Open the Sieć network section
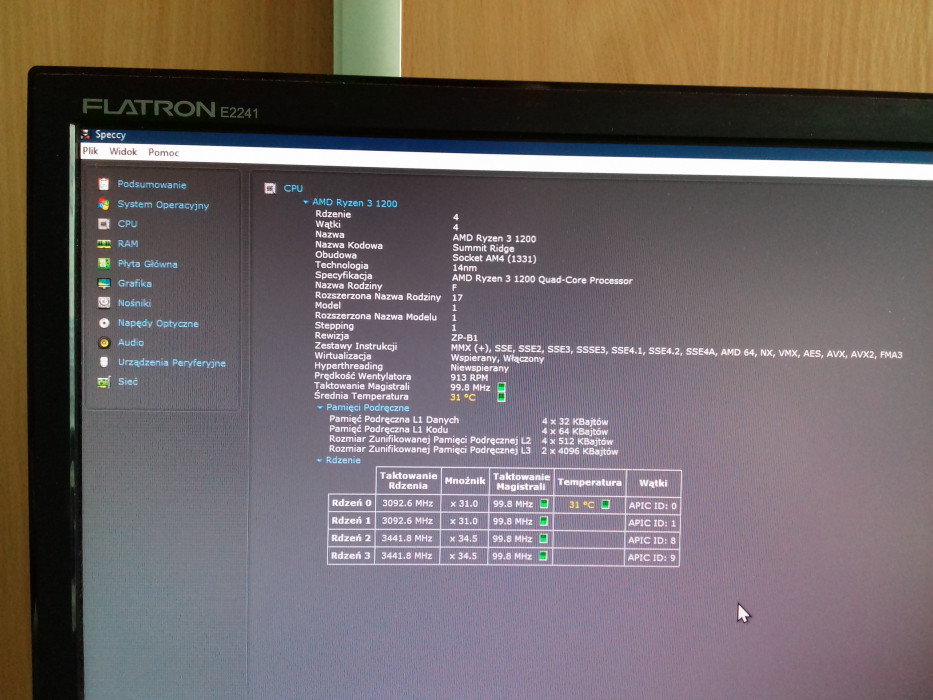 128,382
